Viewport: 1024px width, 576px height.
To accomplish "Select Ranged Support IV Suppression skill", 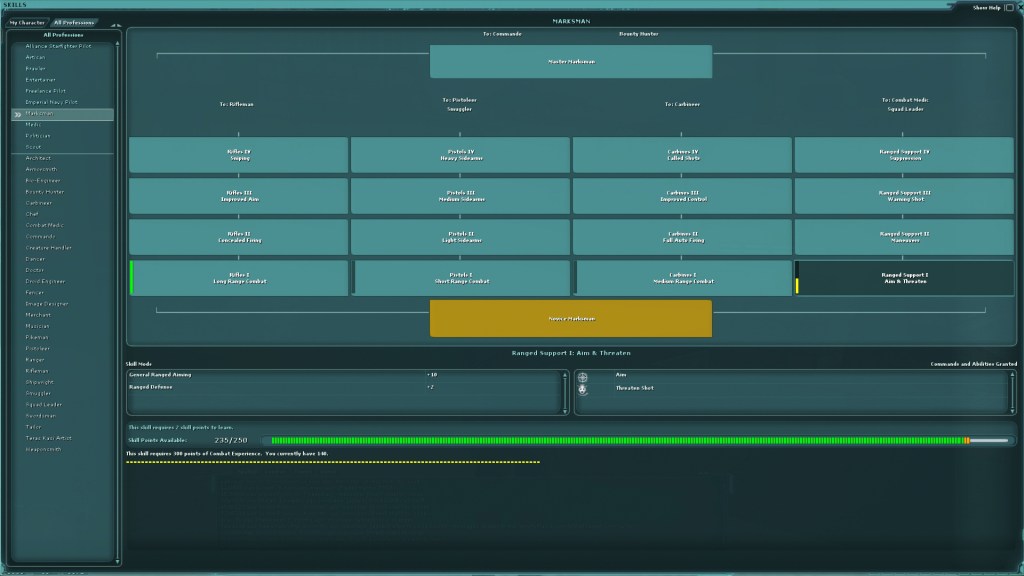I will tap(904, 155).
